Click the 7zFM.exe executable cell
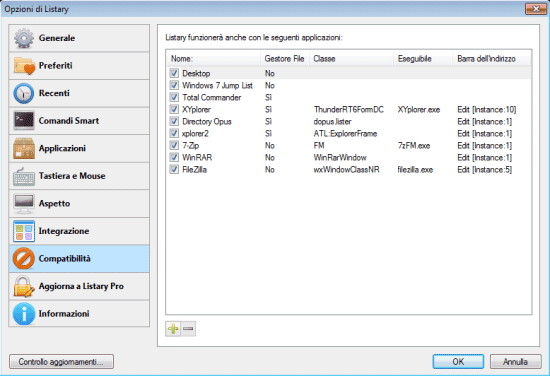Viewport: 550px width, 376px height. pyautogui.click(x=414, y=145)
